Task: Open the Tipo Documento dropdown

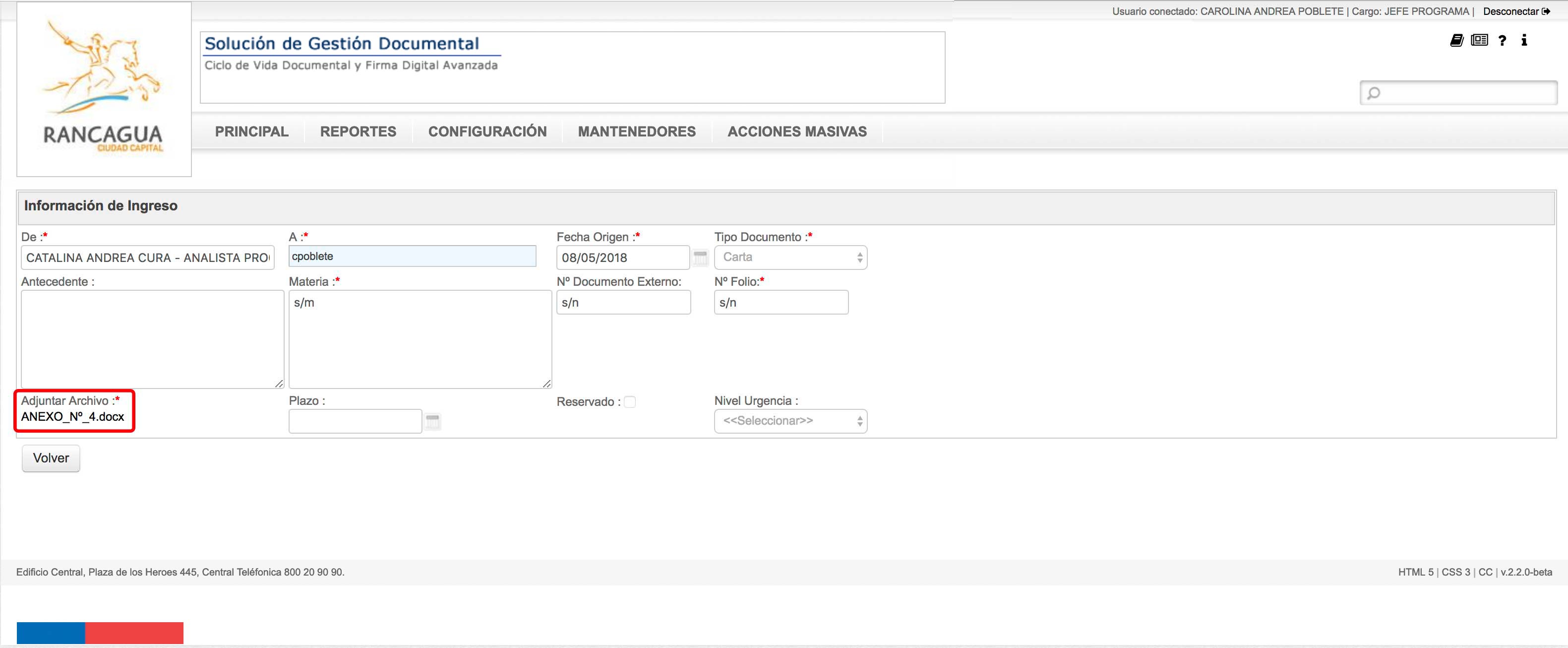Action: 791,258
